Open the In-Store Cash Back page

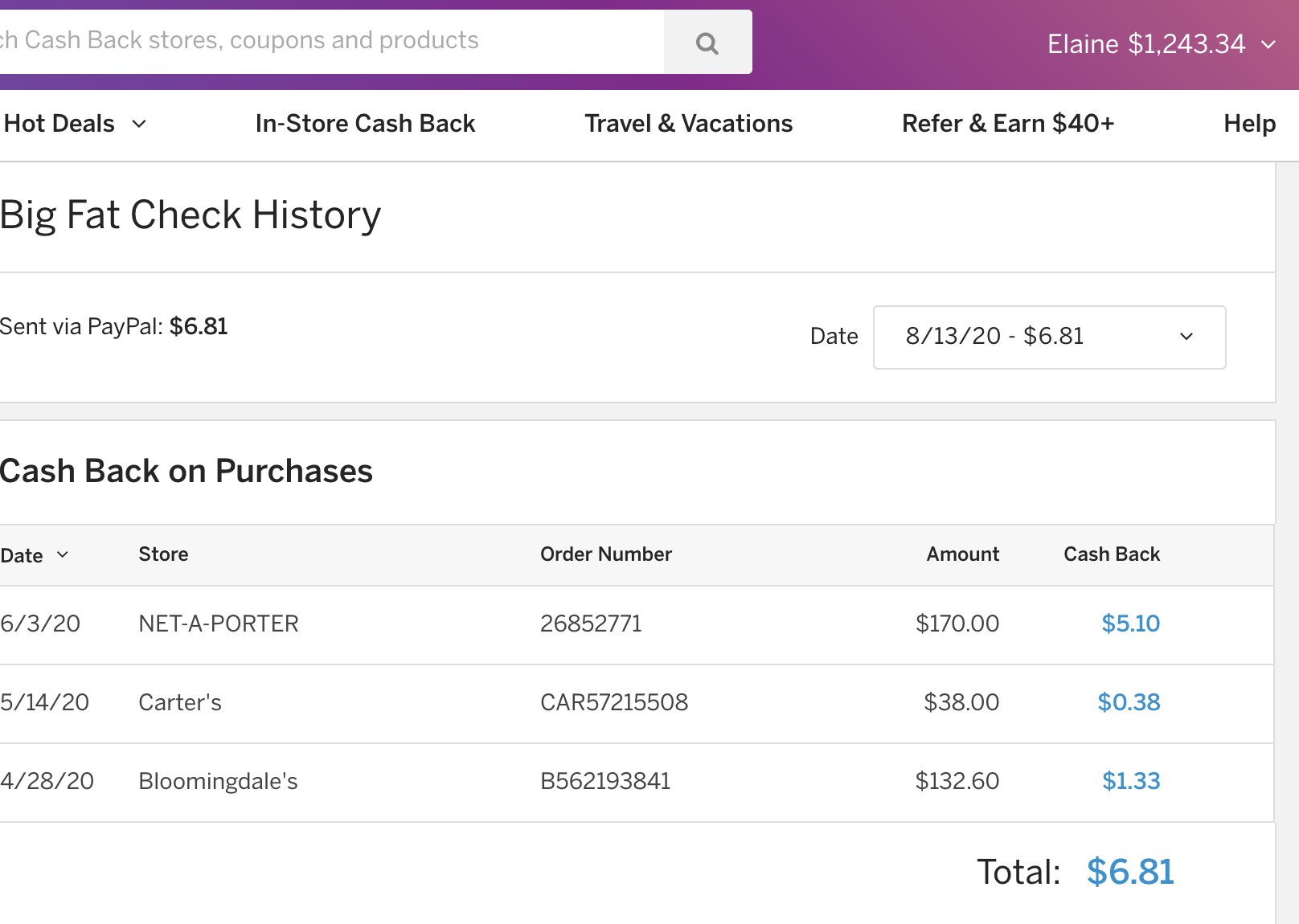[x=365, y=124]
